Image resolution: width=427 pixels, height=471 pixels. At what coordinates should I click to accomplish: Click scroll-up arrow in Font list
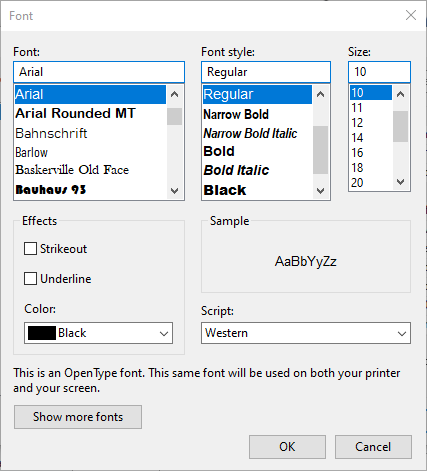click(x=174, y=94)
